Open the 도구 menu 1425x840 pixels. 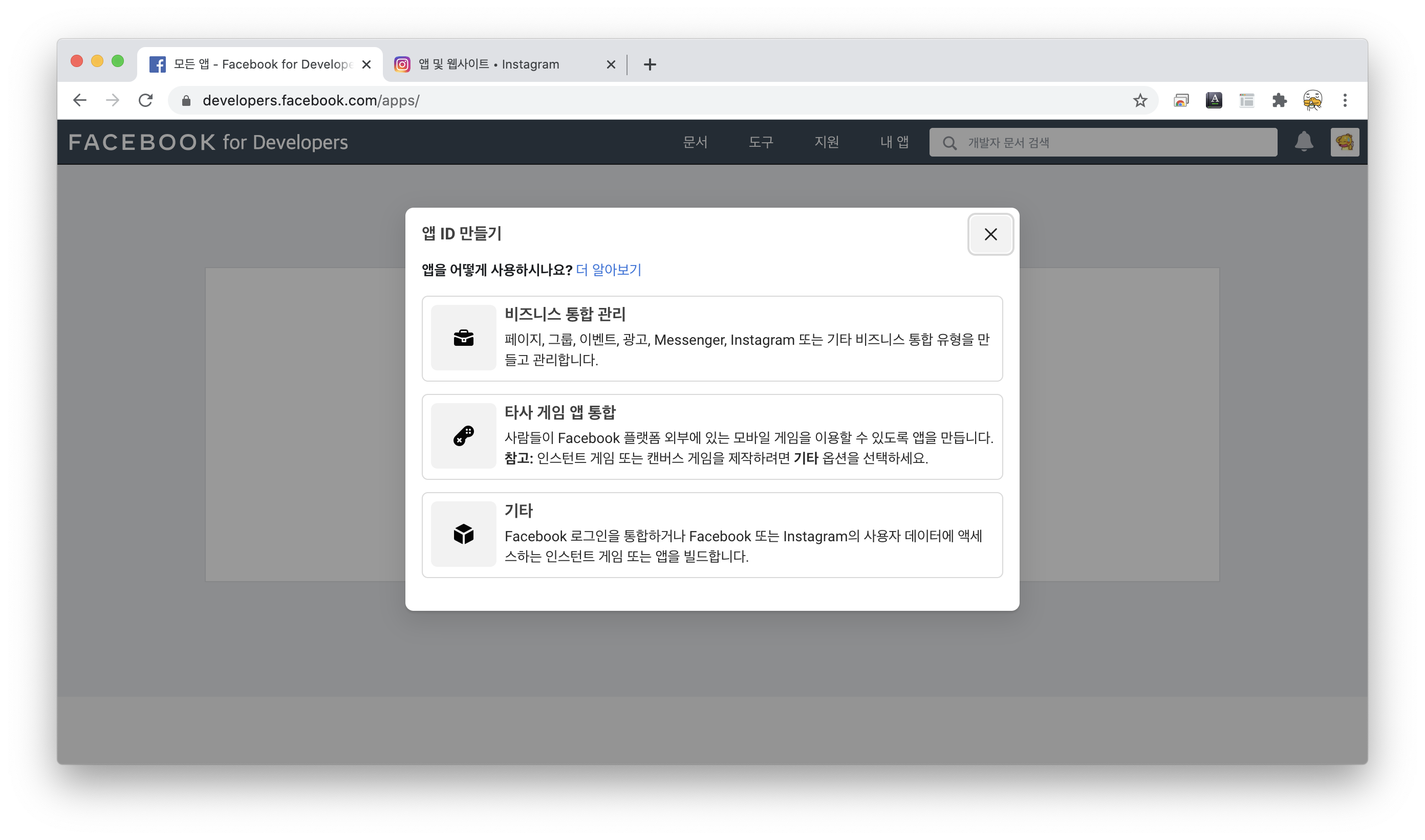tap(761, 142)
